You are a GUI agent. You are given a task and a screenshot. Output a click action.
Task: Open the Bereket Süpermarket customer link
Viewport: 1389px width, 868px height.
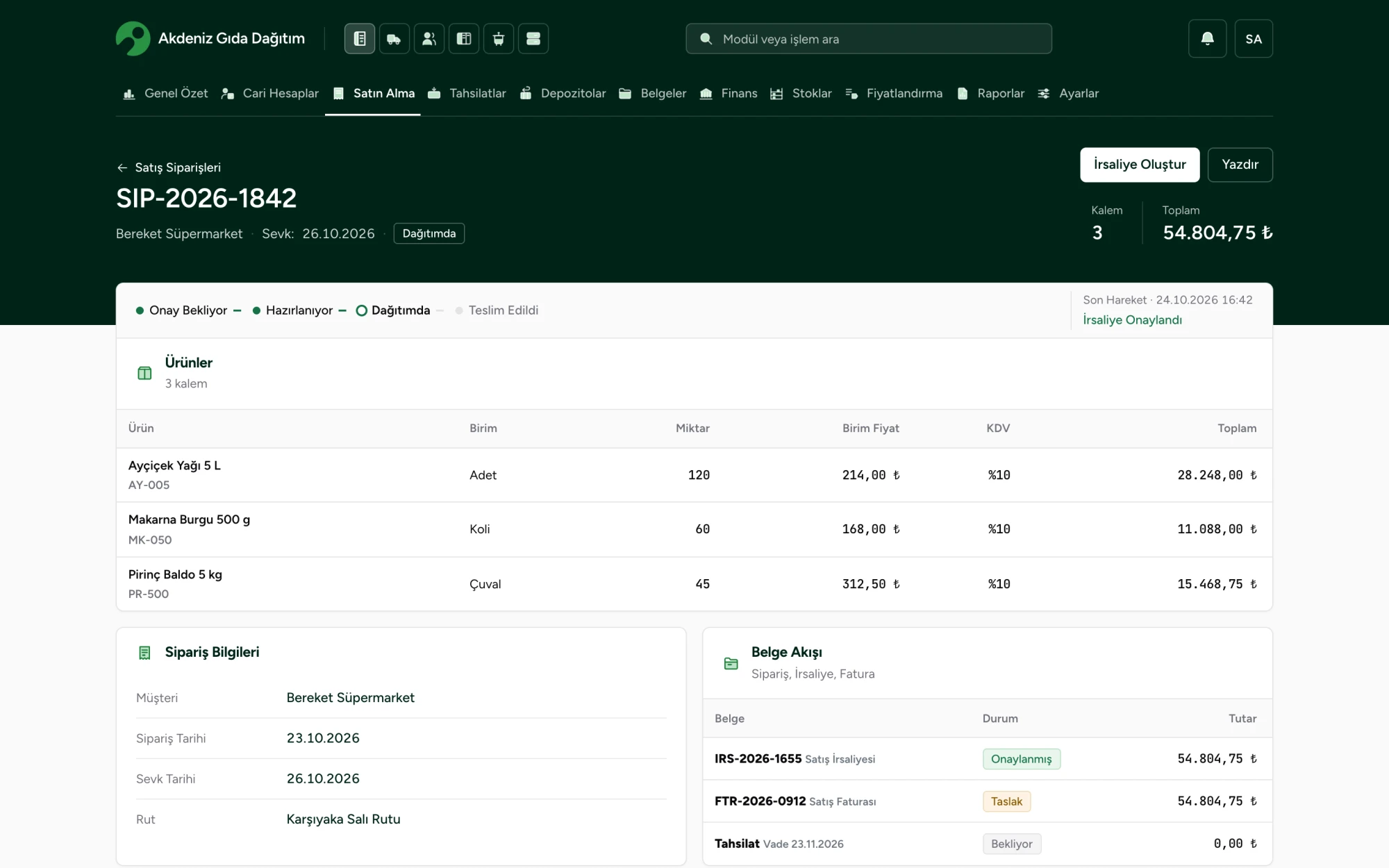pyautogui.click(x=350, y=698)
